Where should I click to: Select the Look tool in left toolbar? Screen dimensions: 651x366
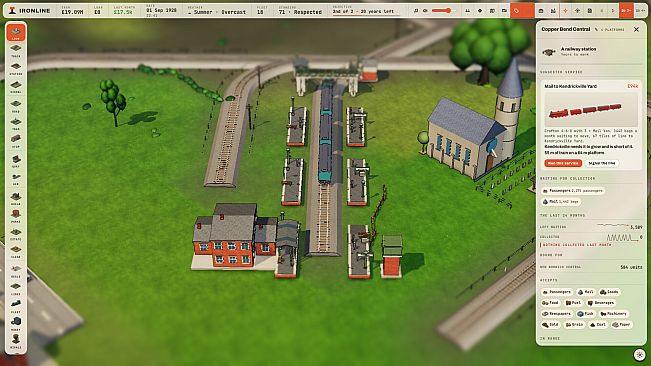15,32
